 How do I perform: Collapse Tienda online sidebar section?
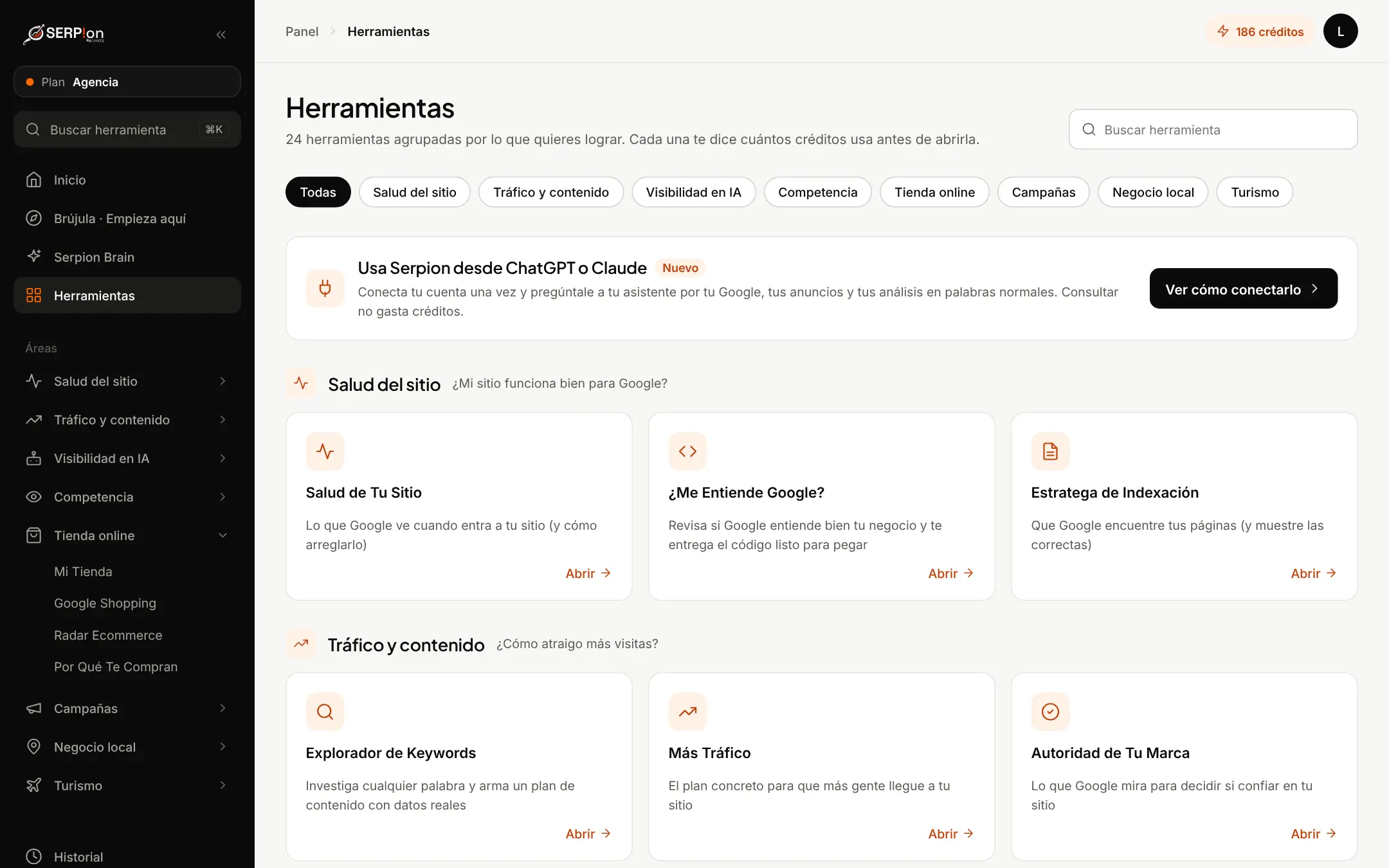click(127, 536)
